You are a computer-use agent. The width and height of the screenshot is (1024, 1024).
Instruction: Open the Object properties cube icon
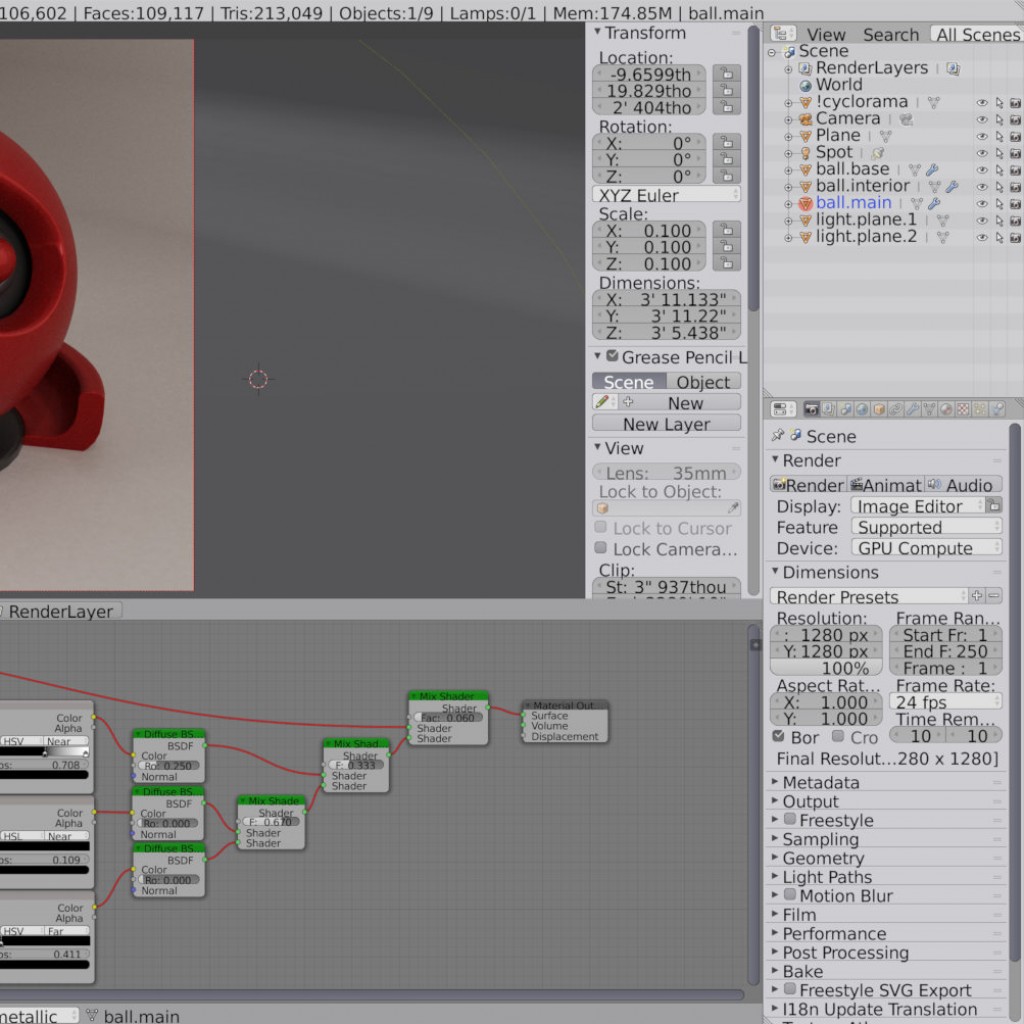pos(879,409)
